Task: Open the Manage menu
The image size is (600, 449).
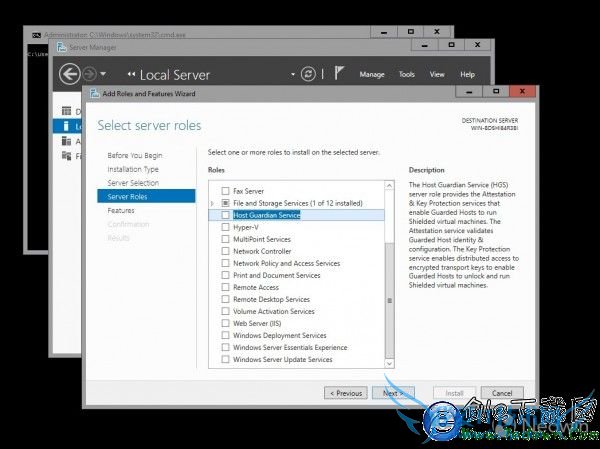Action: tap(372, 75)
